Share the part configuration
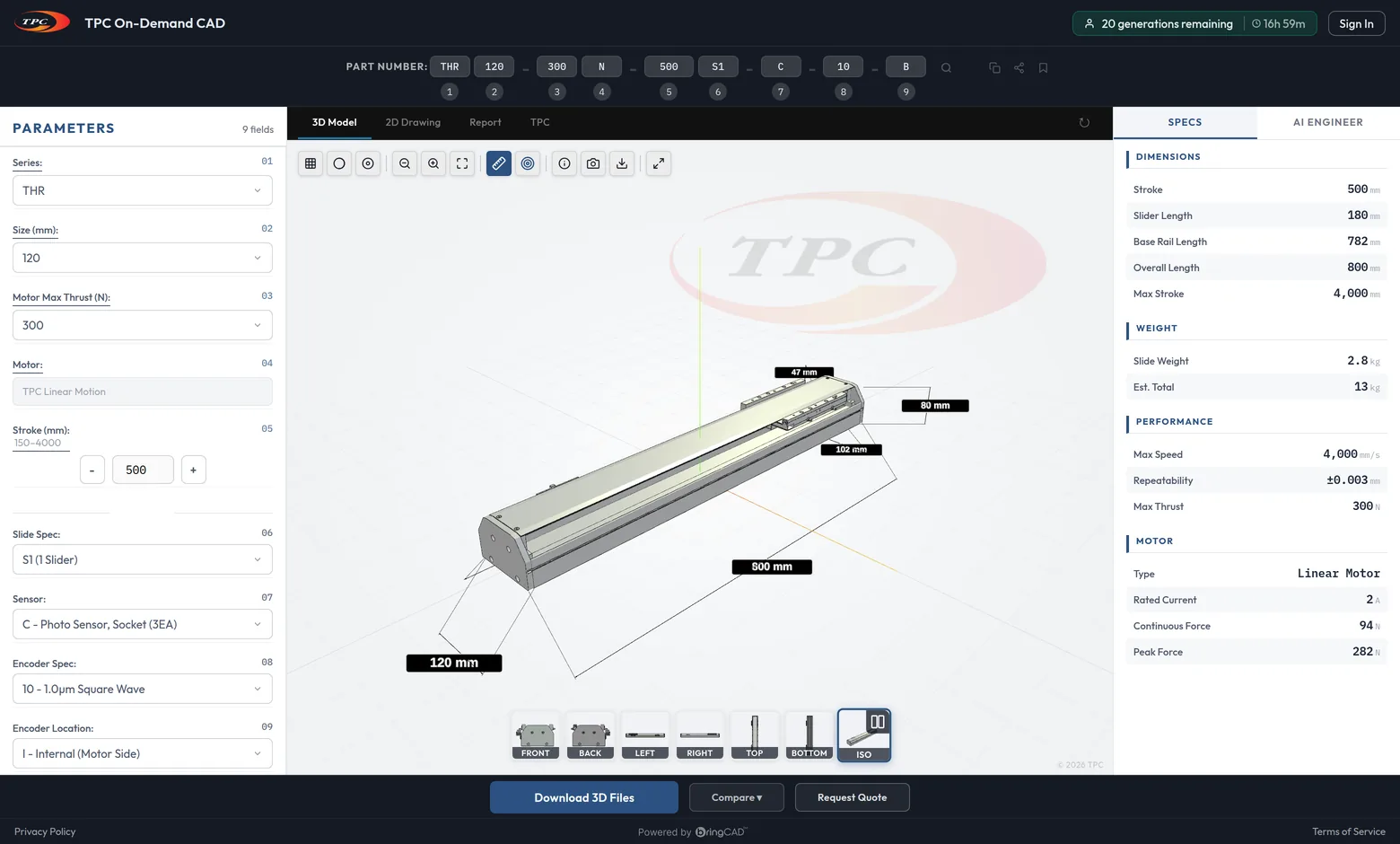The width and height of the screenshot is (1400, 844). tap(1019, 67)
